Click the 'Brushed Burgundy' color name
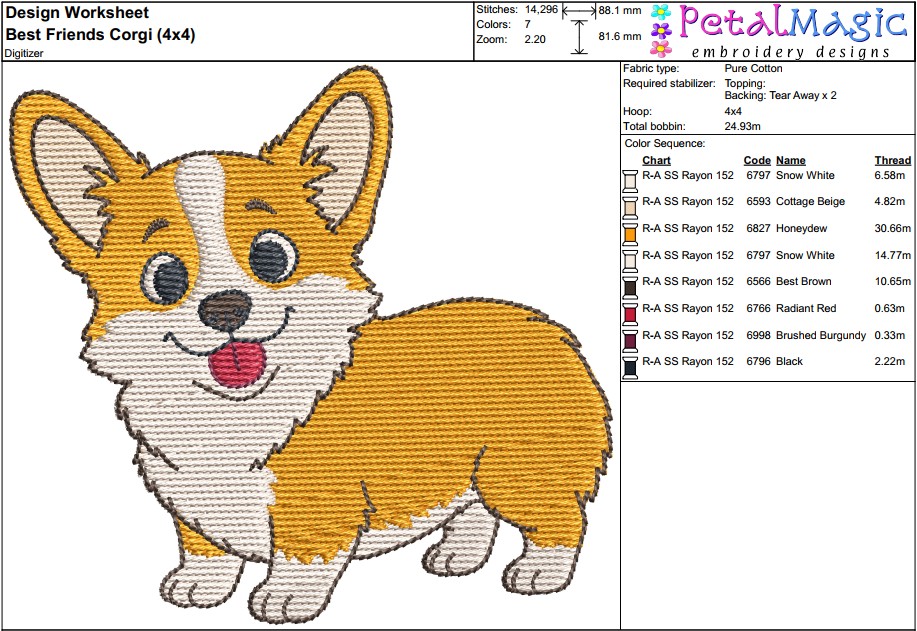The image size is (917, 631). 821,335
